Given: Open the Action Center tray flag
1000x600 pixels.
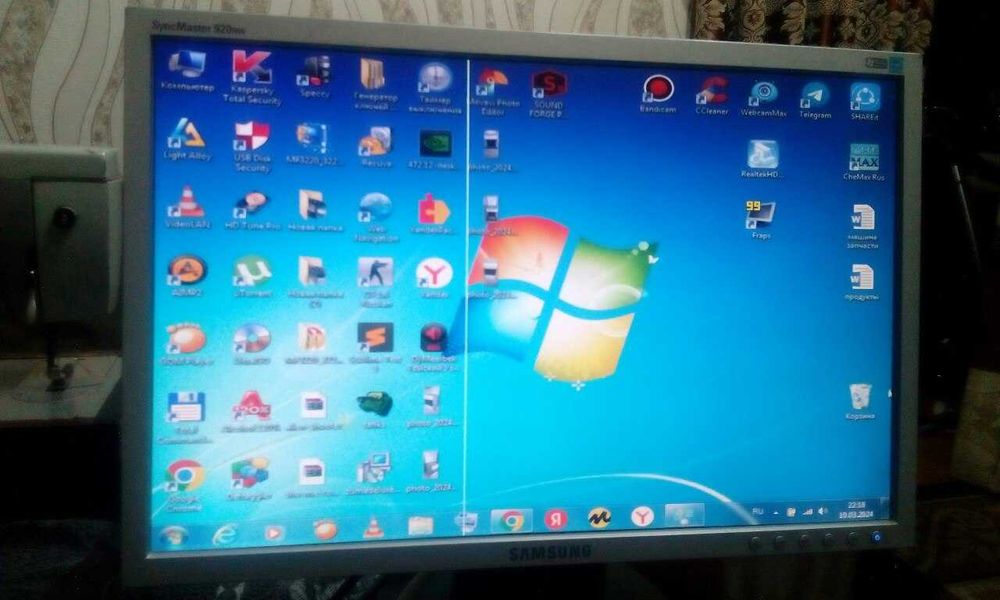Looking at the screenshot, I should [x=791, y=512].
